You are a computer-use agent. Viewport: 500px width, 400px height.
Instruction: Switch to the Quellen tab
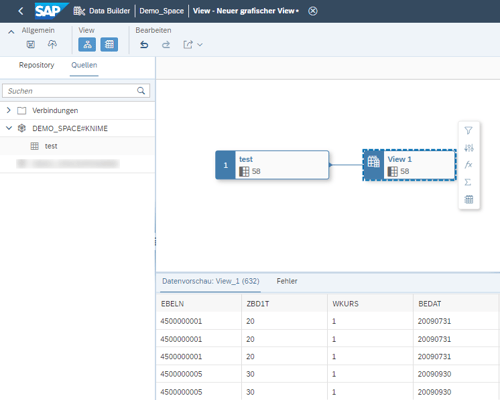(84, 65)
